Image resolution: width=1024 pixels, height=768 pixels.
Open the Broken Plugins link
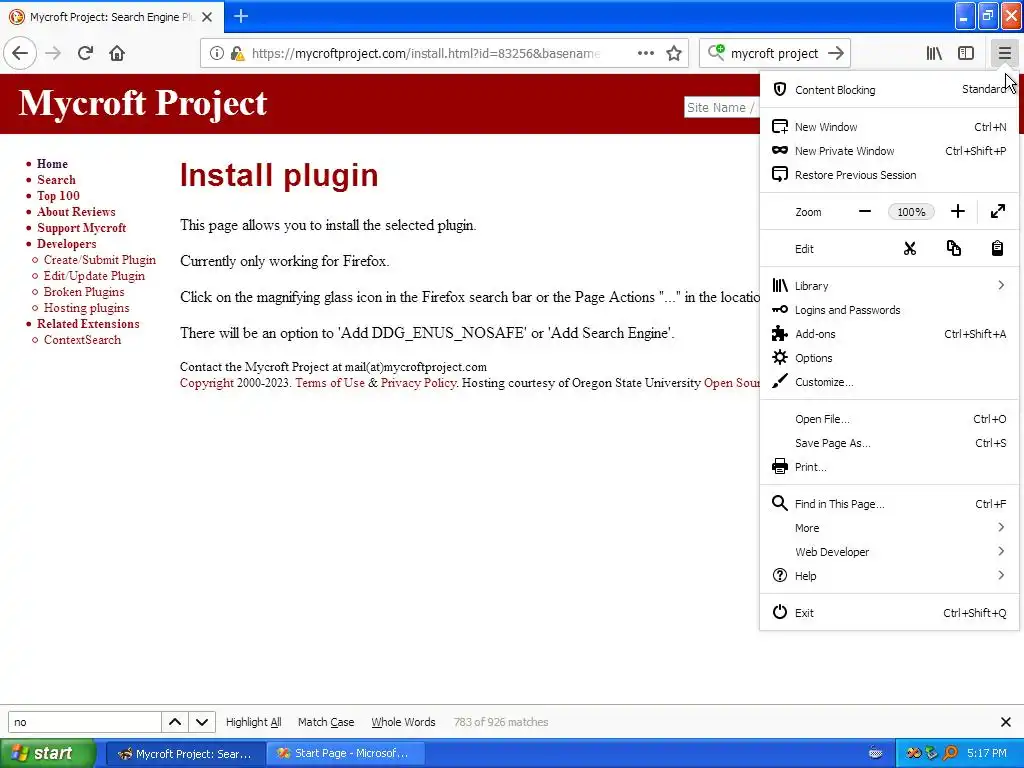(84, 292)
